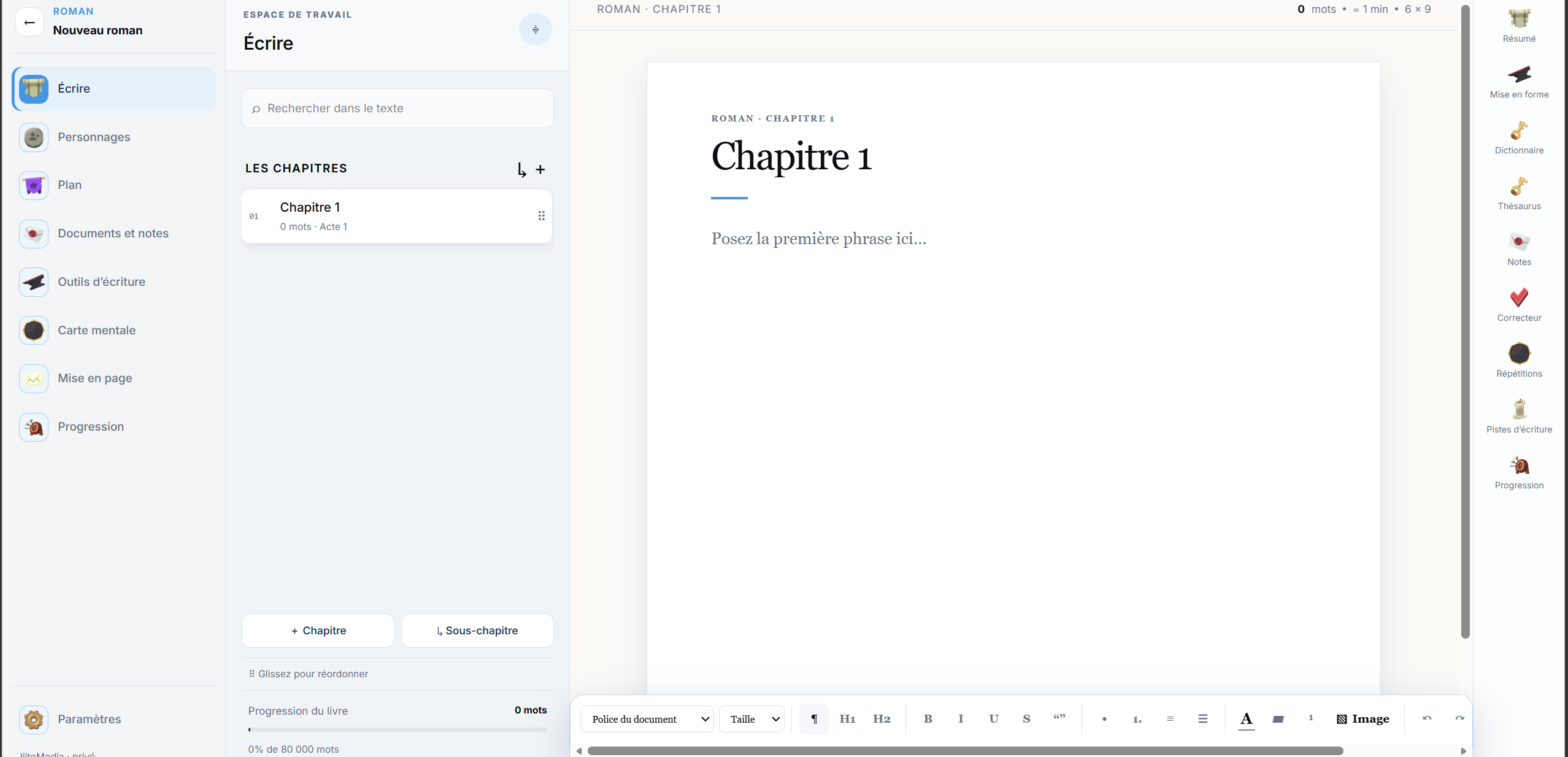This screenshot has width=1568, height=757.
Task: Toggle italic formatting
Action: [x=961, y=719]
